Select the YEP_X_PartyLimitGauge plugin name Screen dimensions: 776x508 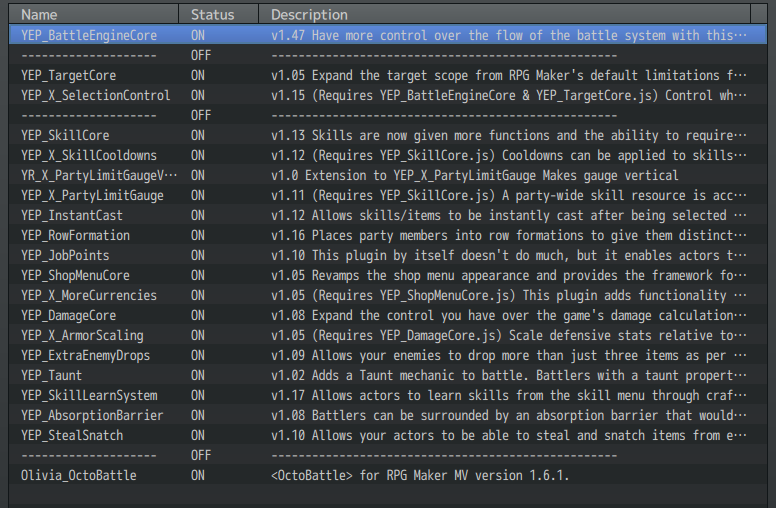coord(92,195)
